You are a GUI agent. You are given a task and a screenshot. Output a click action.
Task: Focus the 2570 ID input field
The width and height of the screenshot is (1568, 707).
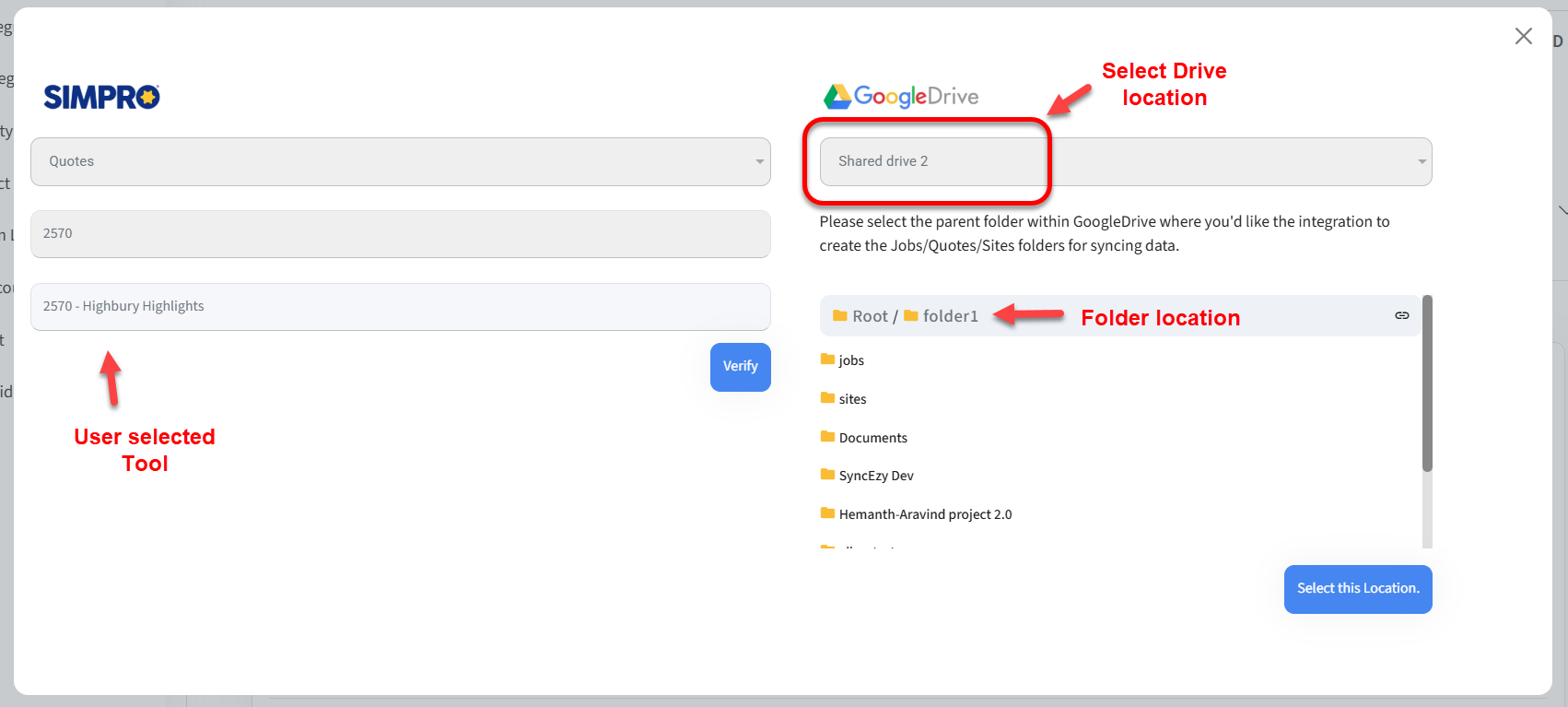[x=400, y=234]
